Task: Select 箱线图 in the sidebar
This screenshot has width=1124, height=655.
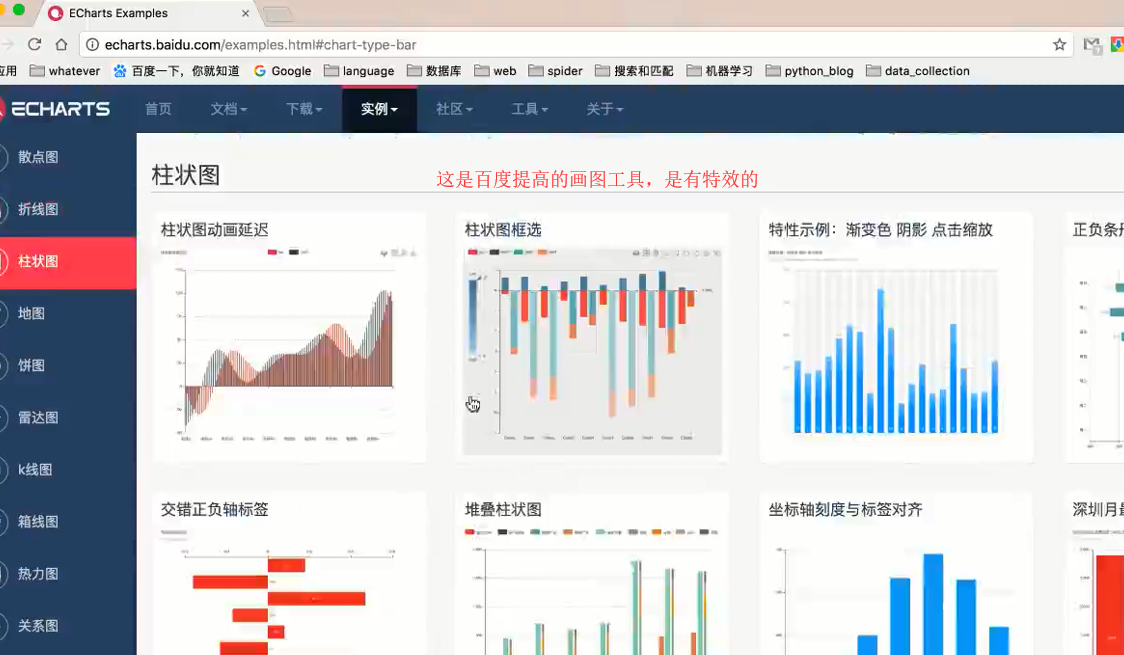Action: point(68,522)
